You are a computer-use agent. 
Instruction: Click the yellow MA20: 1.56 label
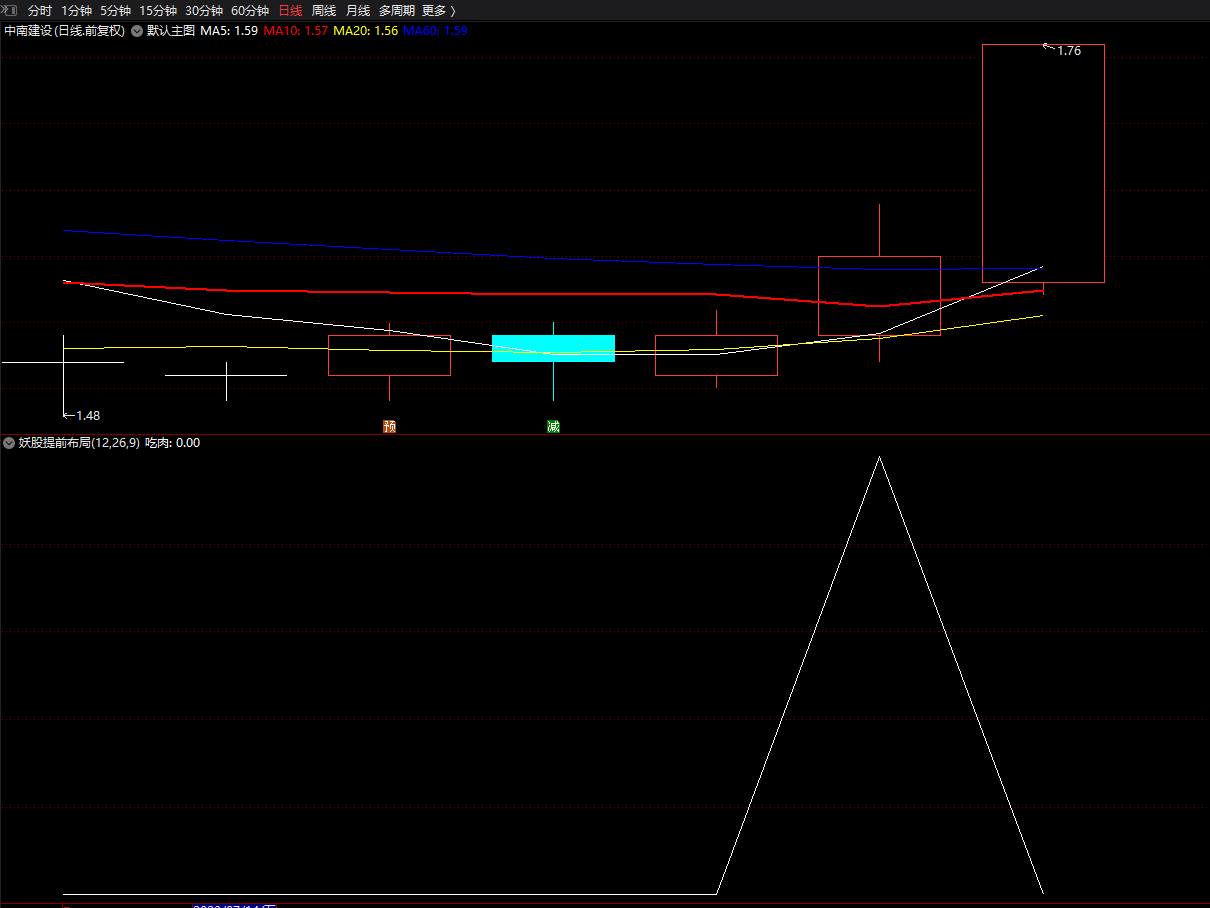coord(366,31)
